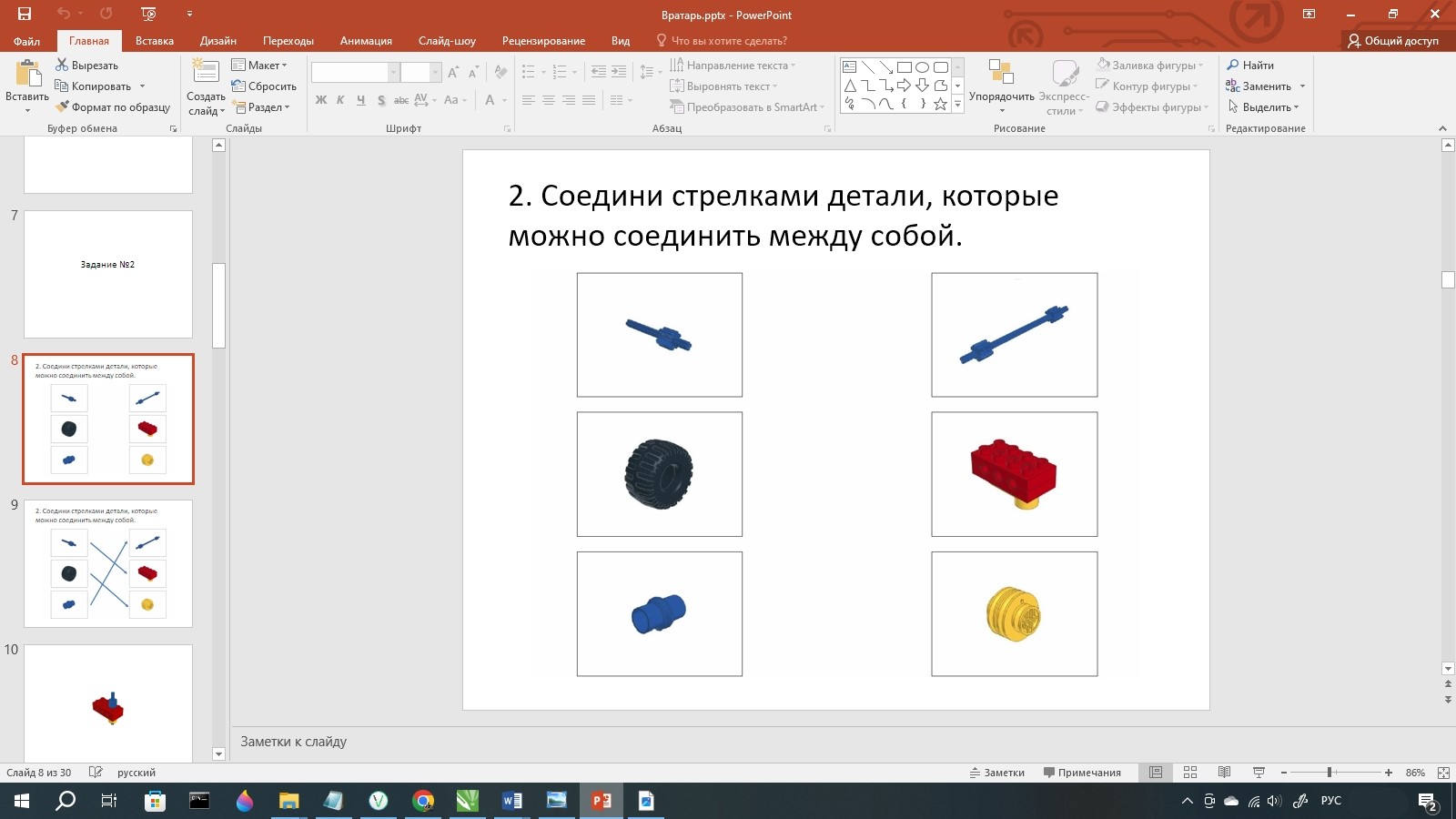The width and height of the screenshot is (1456, 819).
Task: Expand the Select (Выделить) dropdown
Action: 1265,107
